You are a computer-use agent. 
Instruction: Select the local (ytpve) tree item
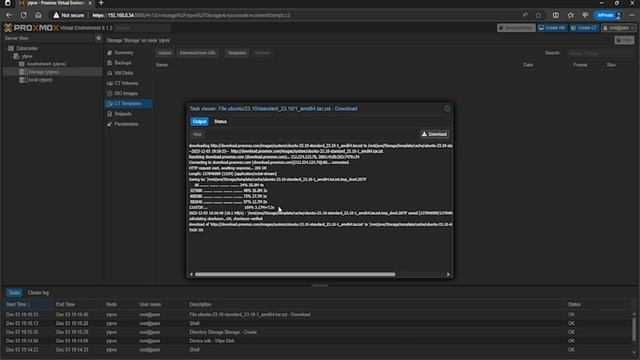click(40, 80)
